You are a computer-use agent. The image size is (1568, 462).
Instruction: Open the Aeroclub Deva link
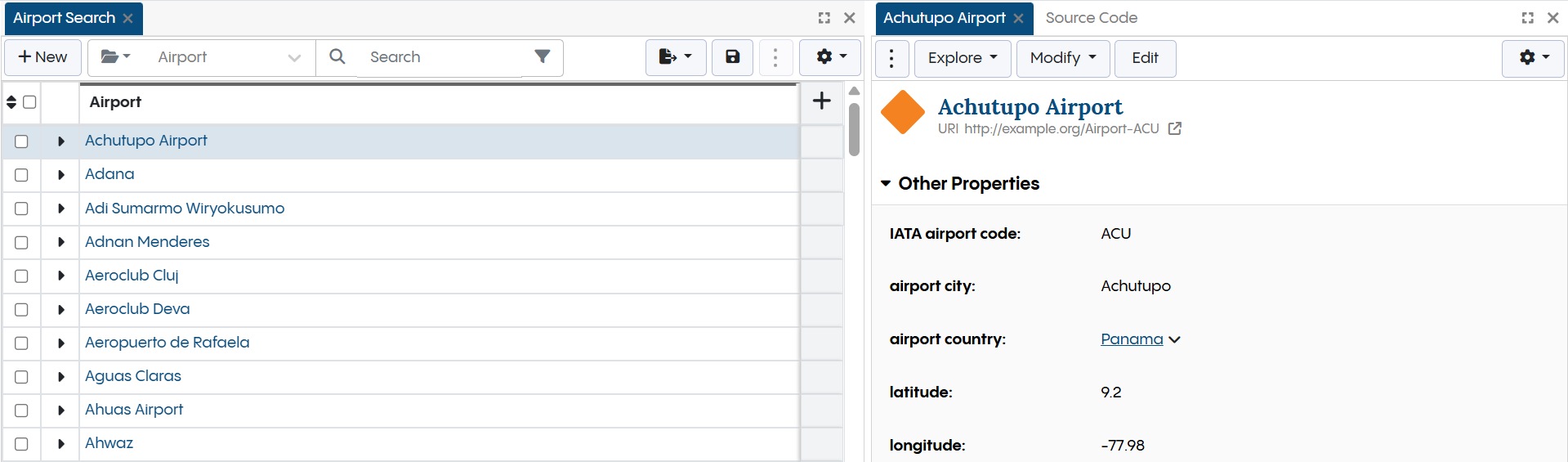[137, 309]
